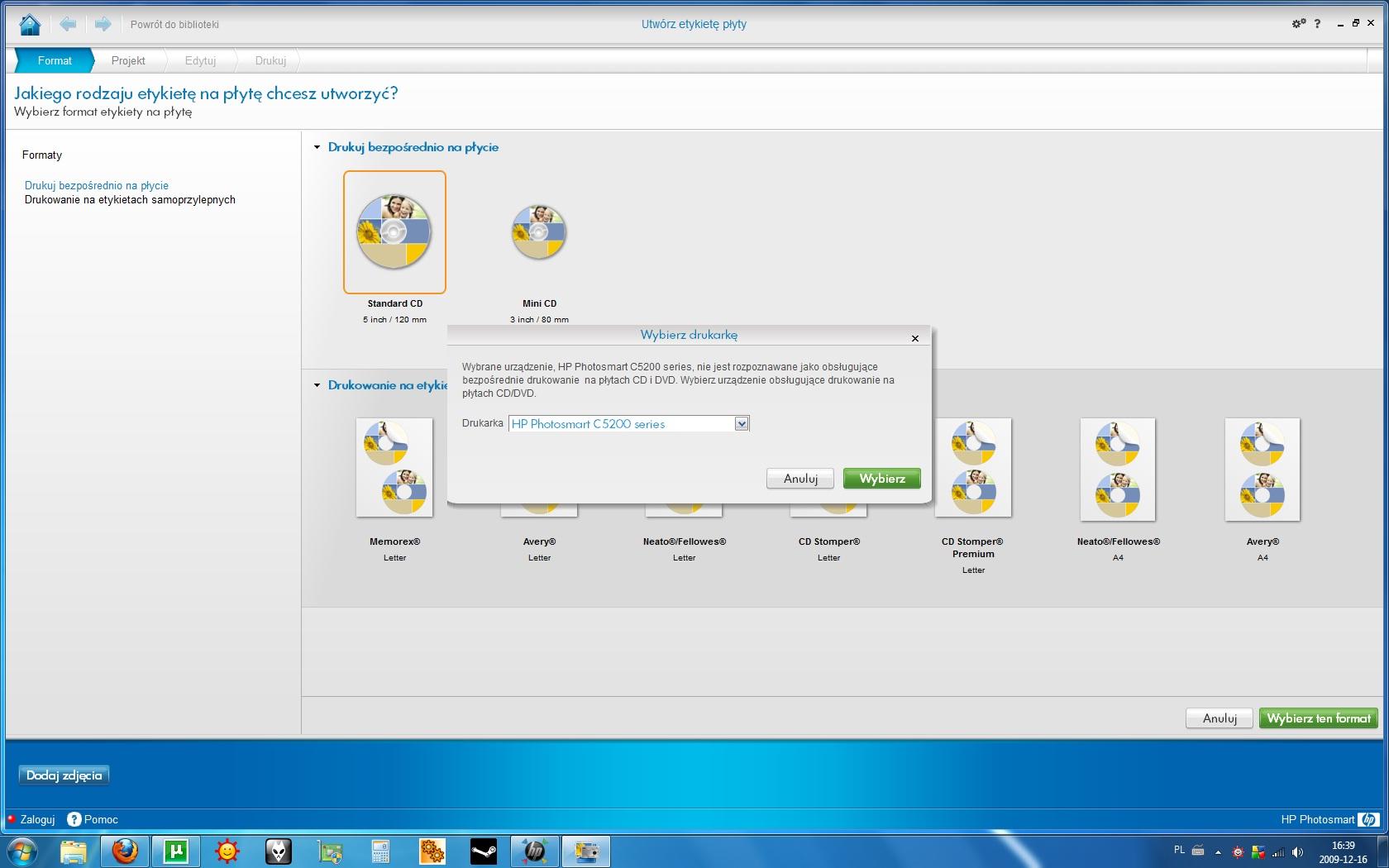Click the keyboard tray icon
This screenshot has width=1389, height=868.
1198,850
